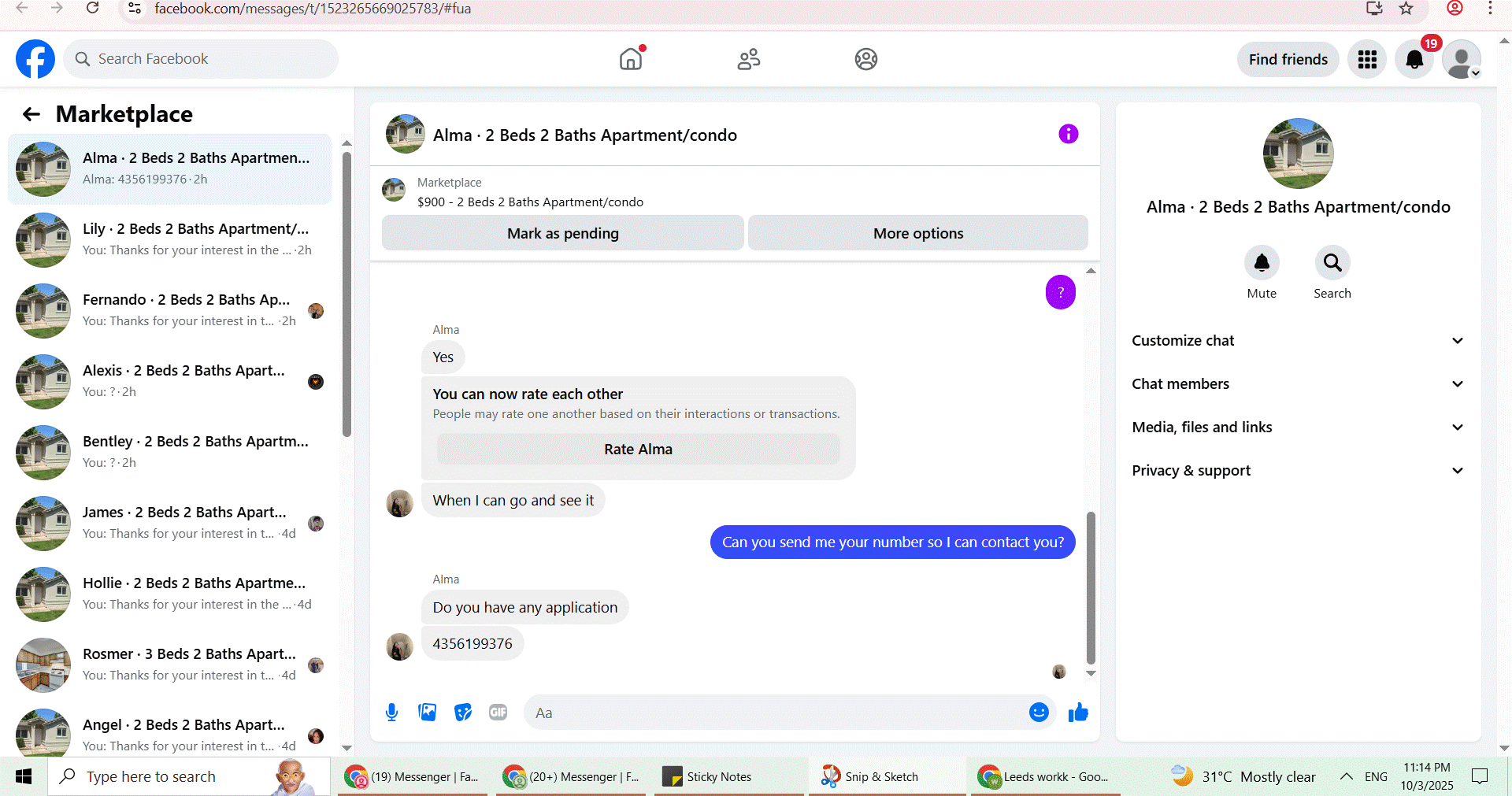This screenshot has width=1512, height=796.
Task: Send a thumbs-up like
Action: [1078, 713]
